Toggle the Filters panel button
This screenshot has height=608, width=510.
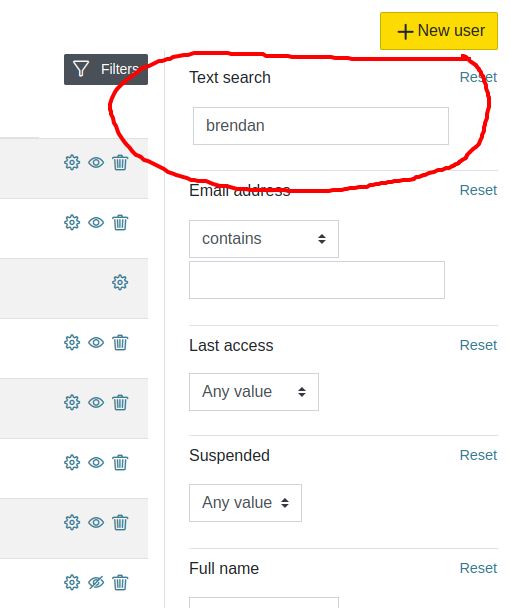coord(106,69)
